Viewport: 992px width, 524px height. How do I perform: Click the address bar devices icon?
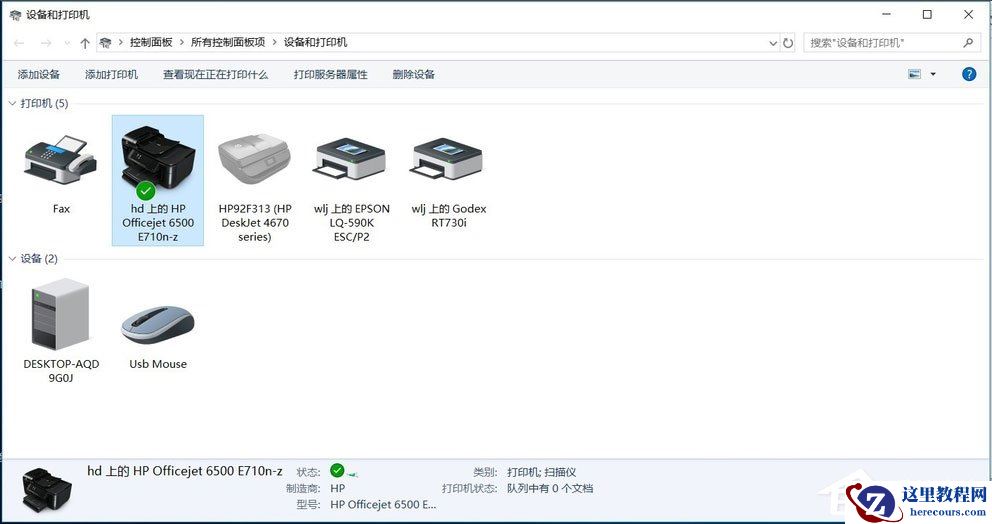click(x=106, y=42)
